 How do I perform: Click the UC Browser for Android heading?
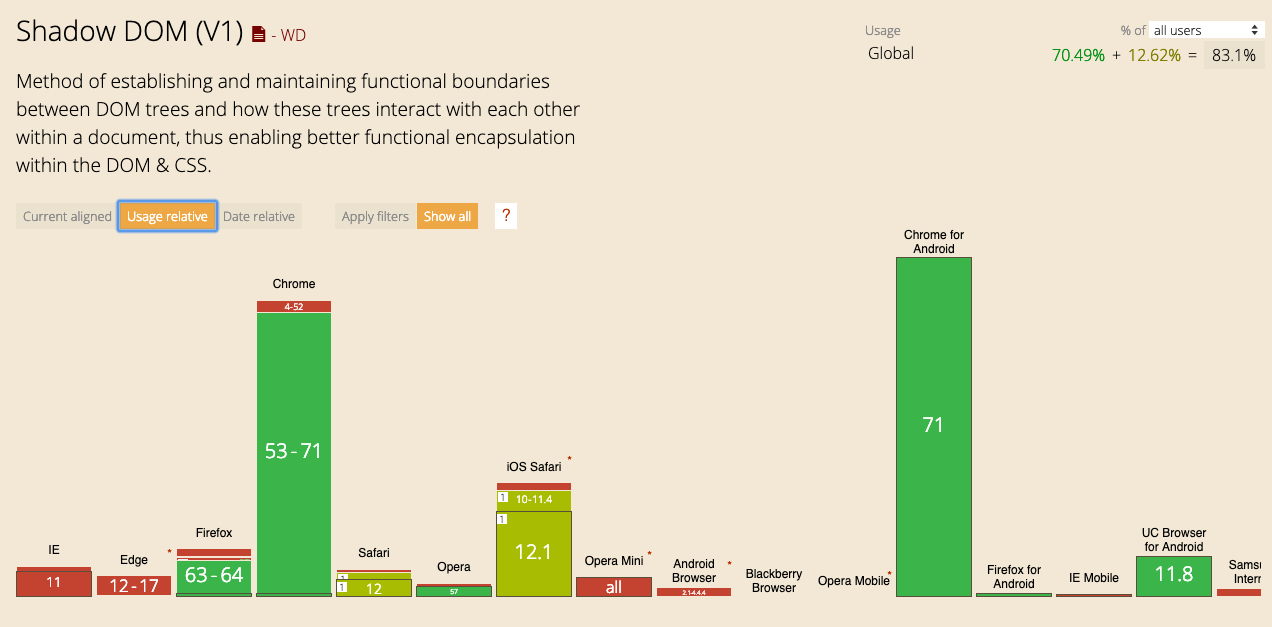point(1174,540)
